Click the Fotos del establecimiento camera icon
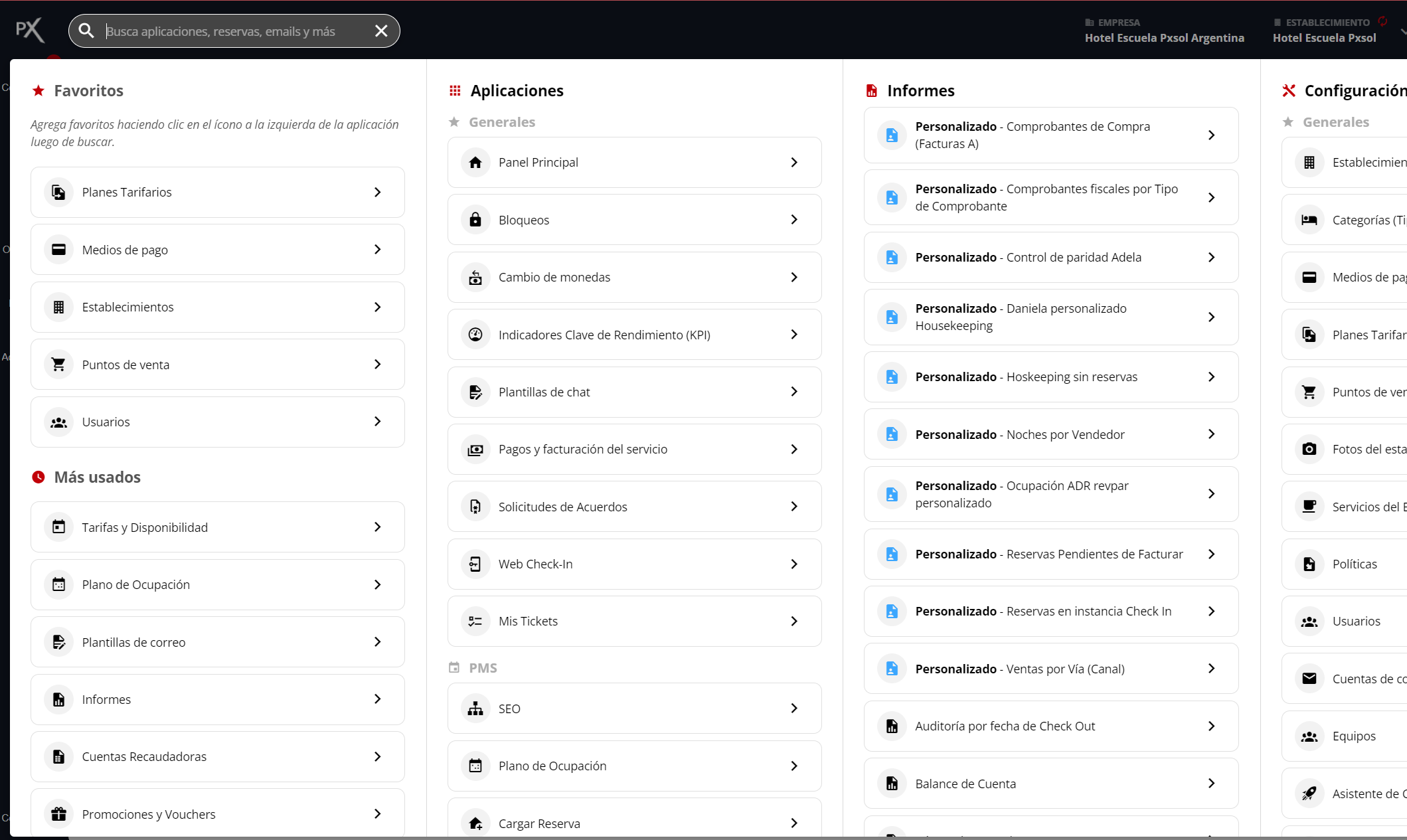This screenshot has height=840, width=1407. click(x=1309, y=450)
